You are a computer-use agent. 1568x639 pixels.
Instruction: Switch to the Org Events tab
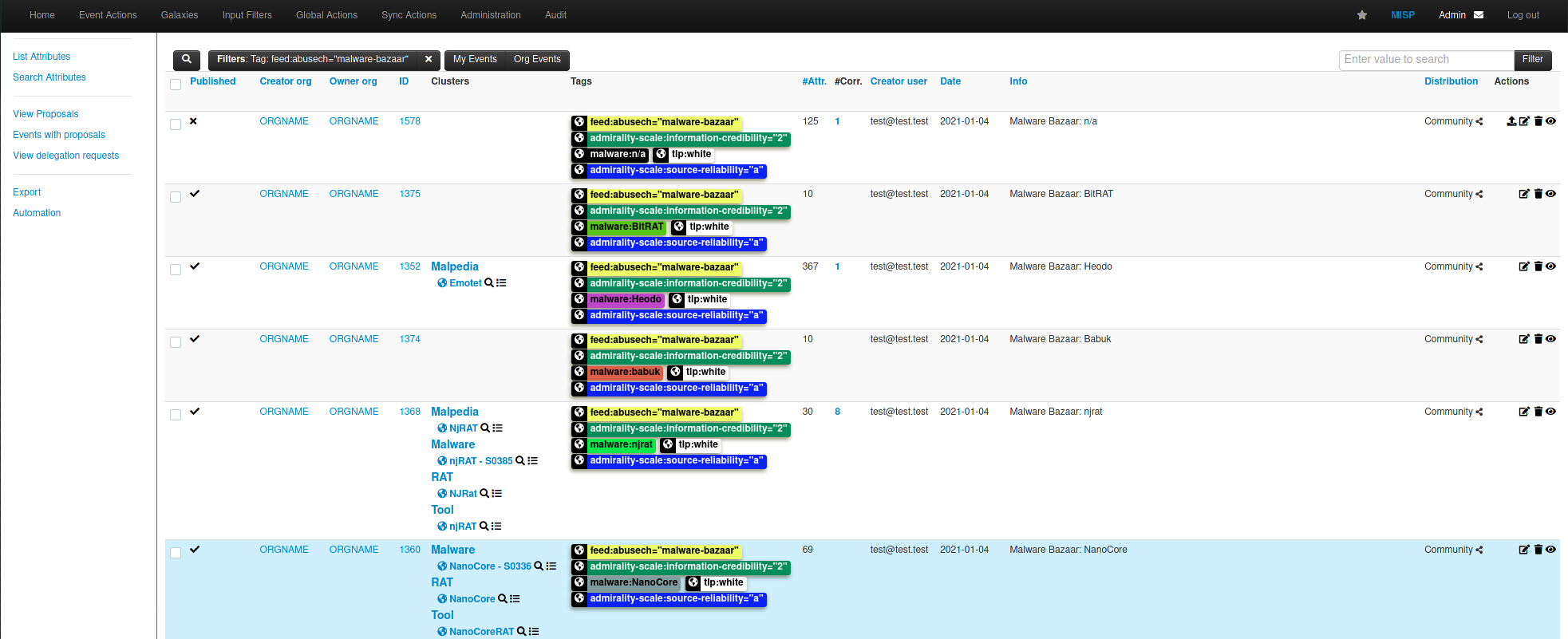click(x=537, y=60)
